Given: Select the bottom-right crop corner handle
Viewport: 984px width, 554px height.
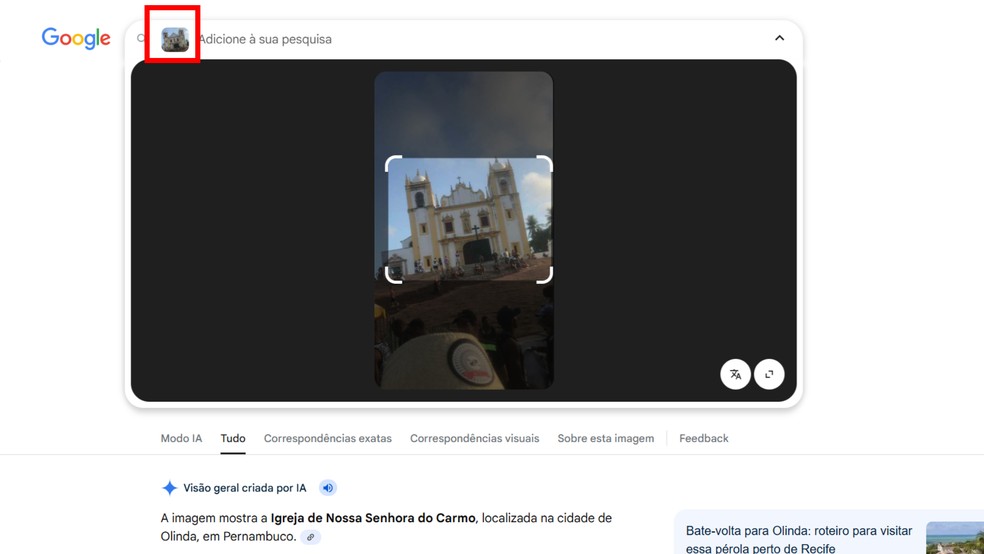Looking at the screenshot, I should coord(545,276).
